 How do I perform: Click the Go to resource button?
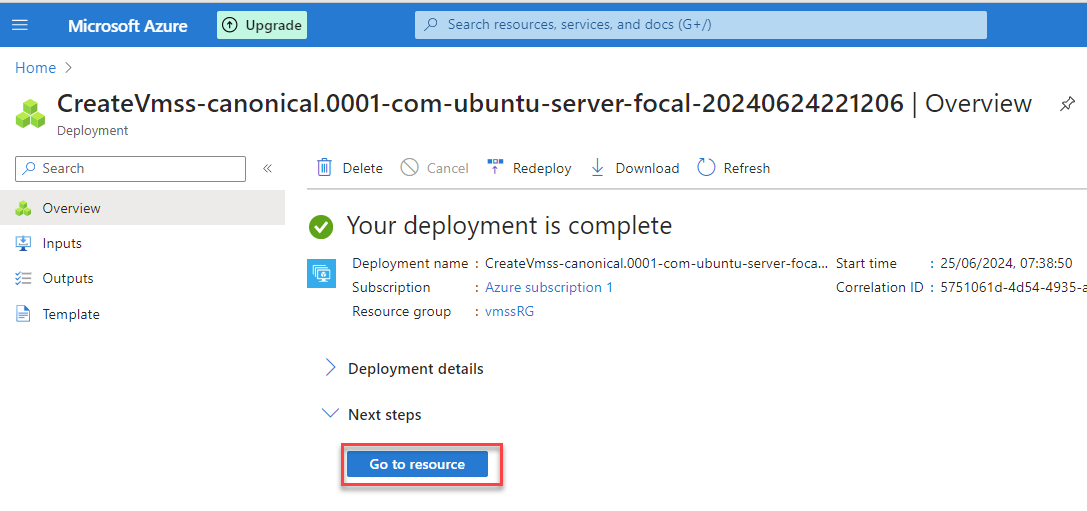(x=417, y=464)
